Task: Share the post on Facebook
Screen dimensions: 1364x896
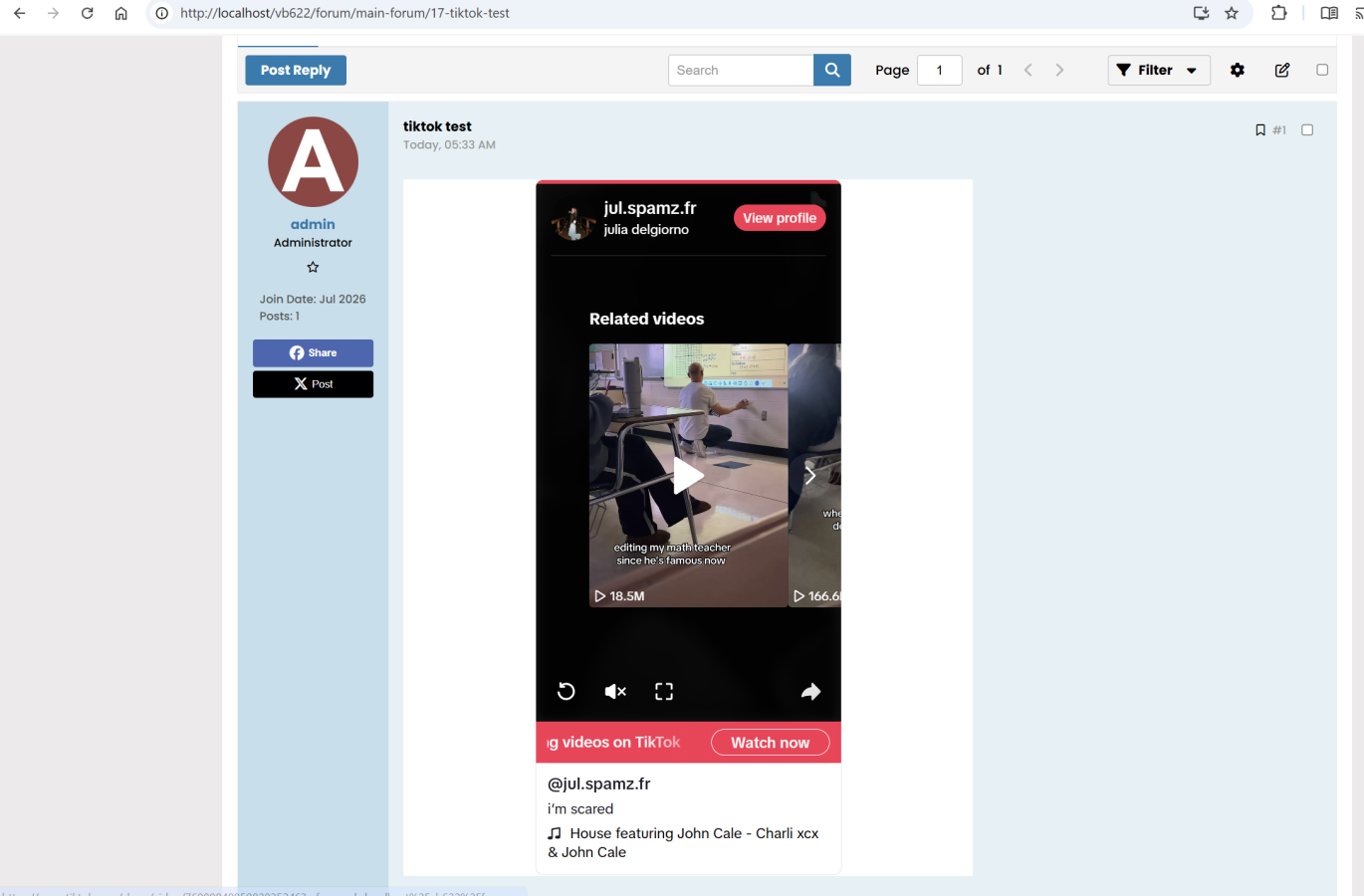Action: click(313, 352)
